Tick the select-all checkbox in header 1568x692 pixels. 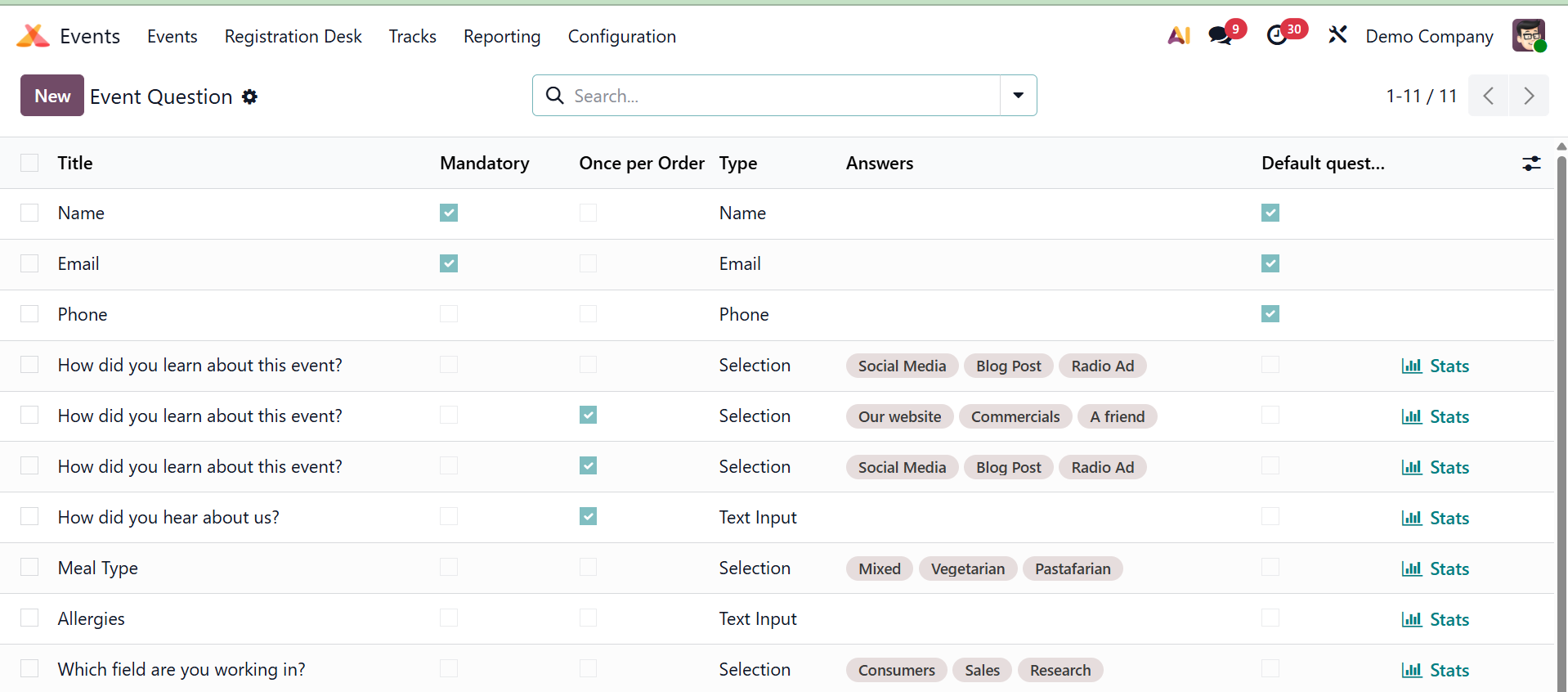[x=29, y=163]
